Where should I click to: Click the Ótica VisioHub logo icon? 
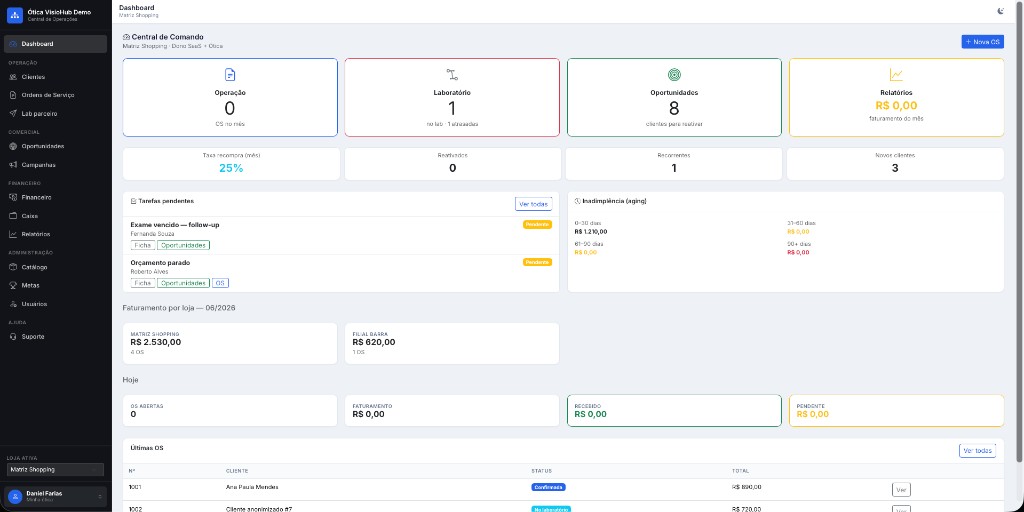[x=14, y=15]
